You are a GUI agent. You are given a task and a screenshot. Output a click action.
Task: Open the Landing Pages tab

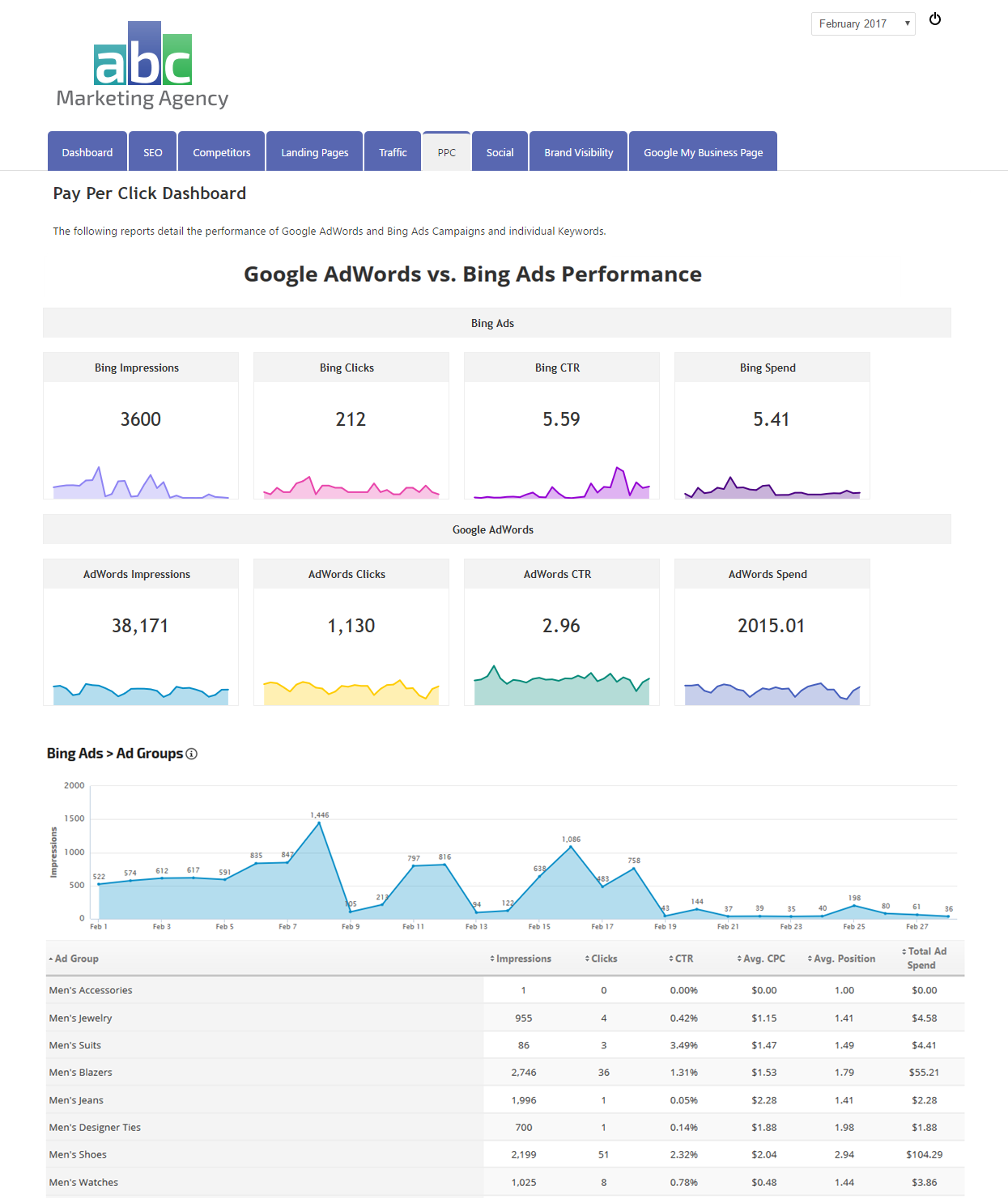pyautogui.click(x=315, y=152)
